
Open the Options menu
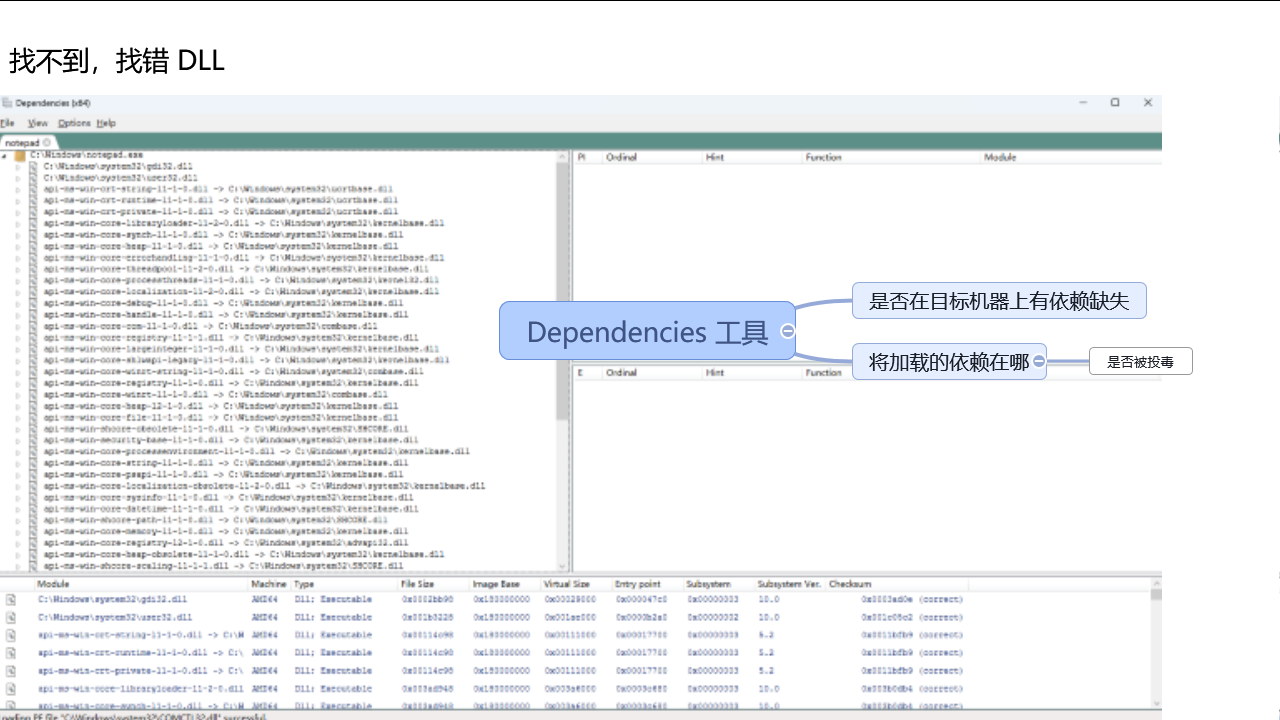[x=73, y=123]
